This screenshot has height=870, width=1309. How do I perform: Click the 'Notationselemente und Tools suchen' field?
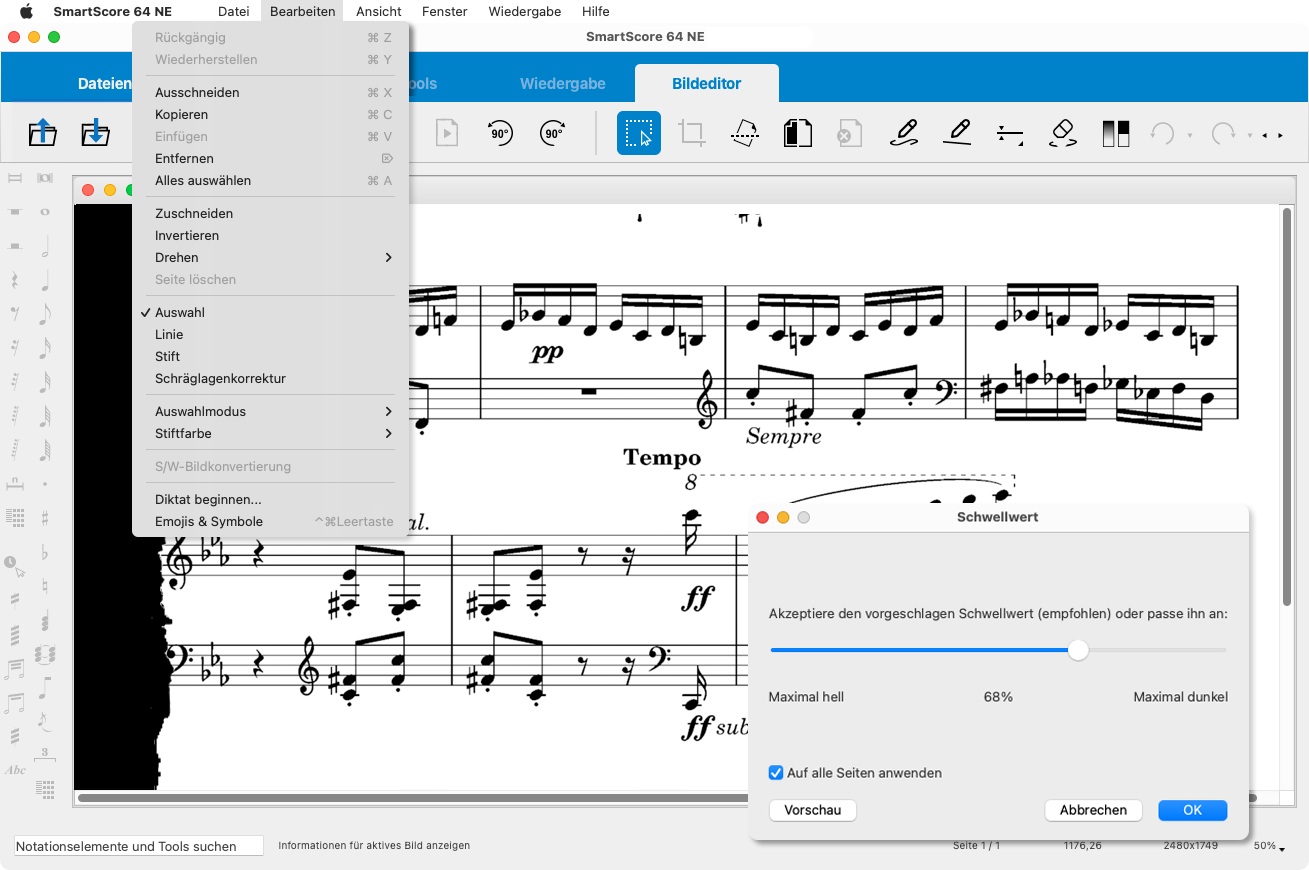(x=138, y=846)
